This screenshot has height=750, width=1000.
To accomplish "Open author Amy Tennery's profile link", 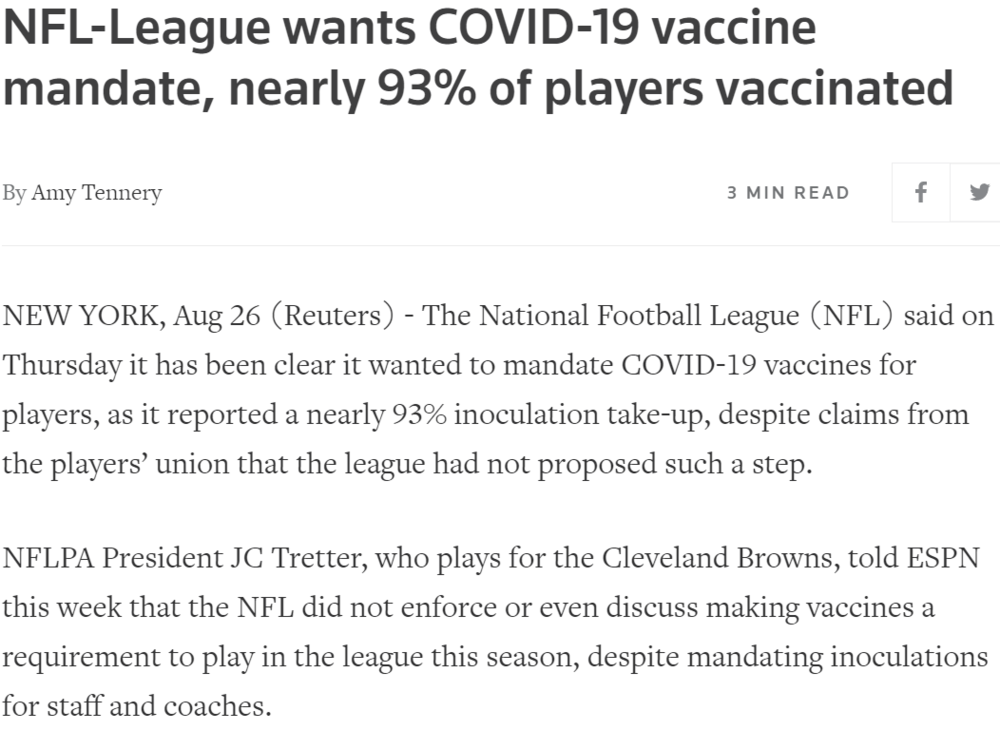I will (x=96, y=193).
